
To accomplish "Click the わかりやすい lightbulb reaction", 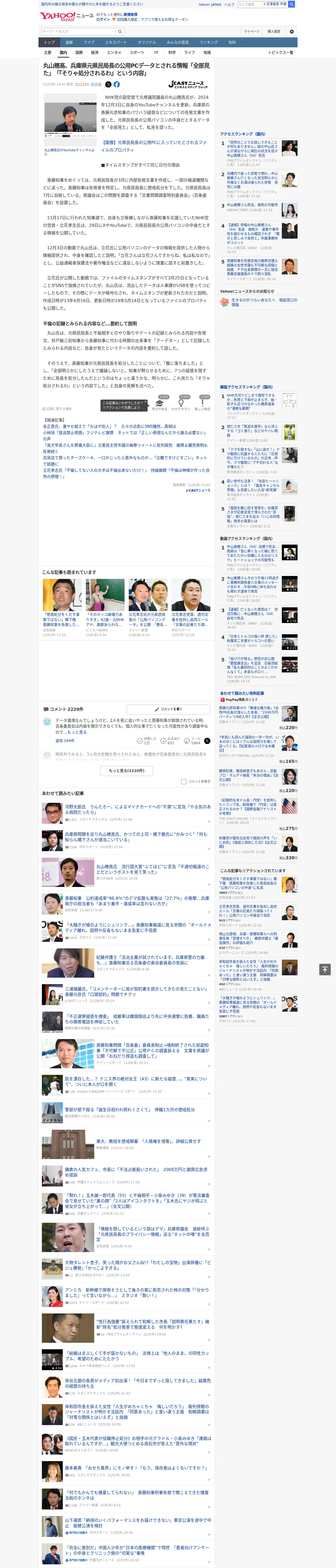I will (181, 403).
